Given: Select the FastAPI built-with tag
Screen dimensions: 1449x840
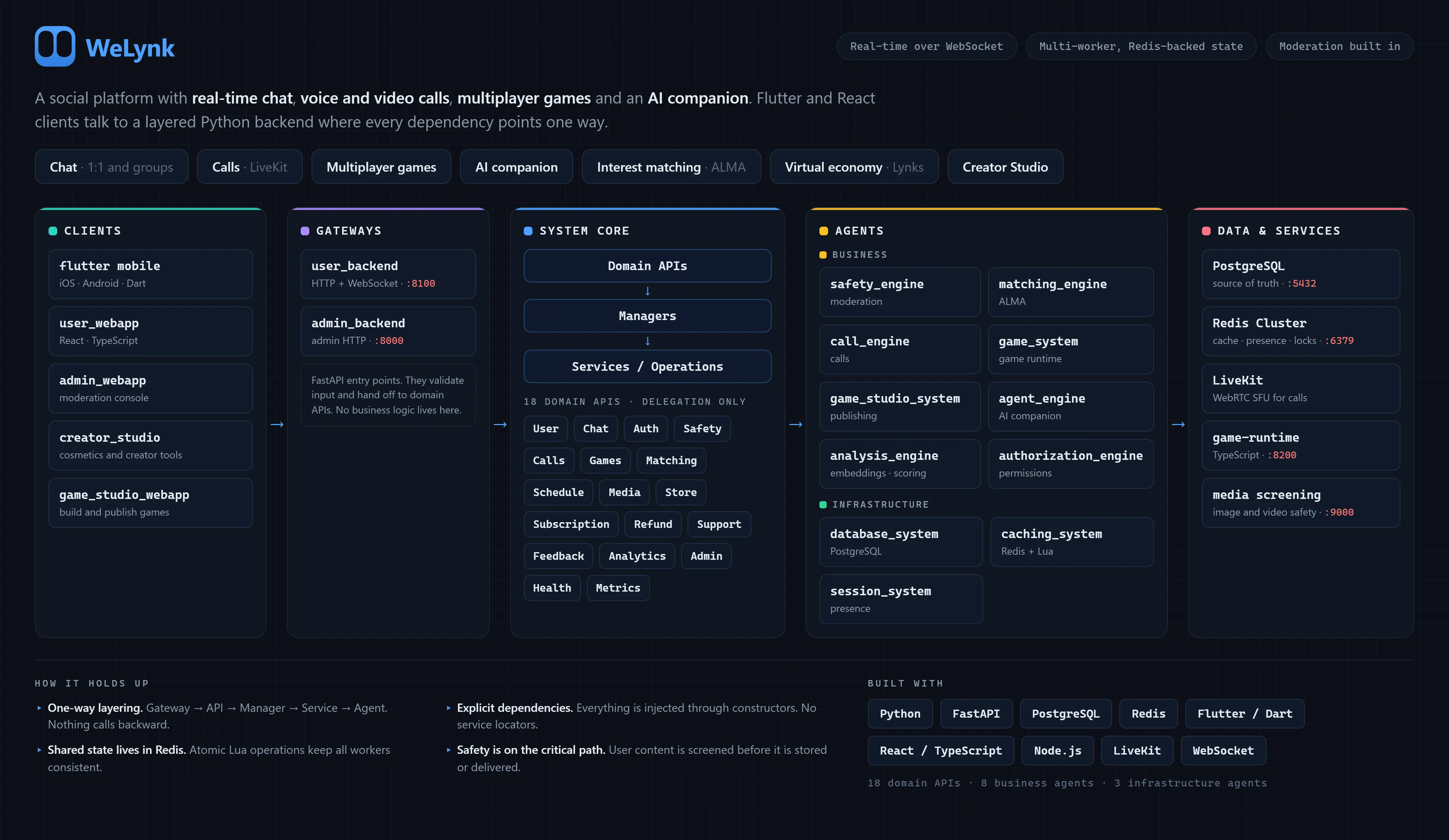Looking at the screenshot, I should tap(976, 714).
